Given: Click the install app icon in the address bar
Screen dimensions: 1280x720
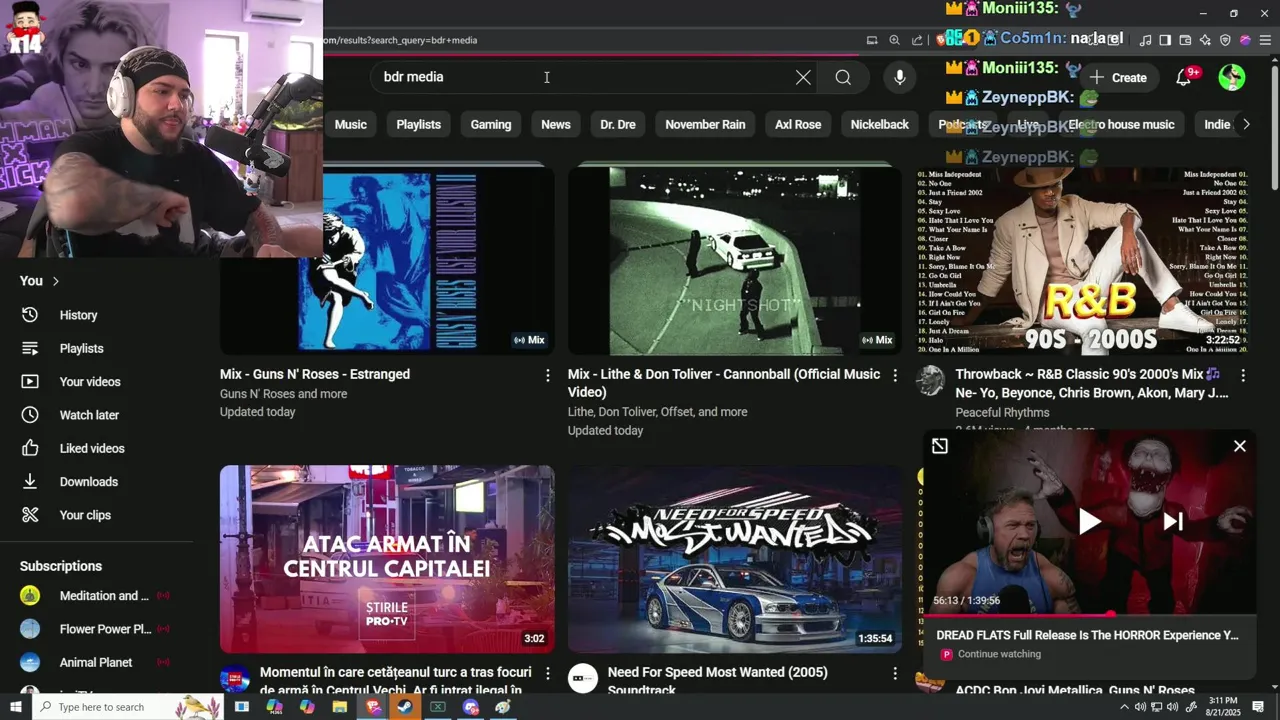Looking at the screenshot, I should pos(872,40).
